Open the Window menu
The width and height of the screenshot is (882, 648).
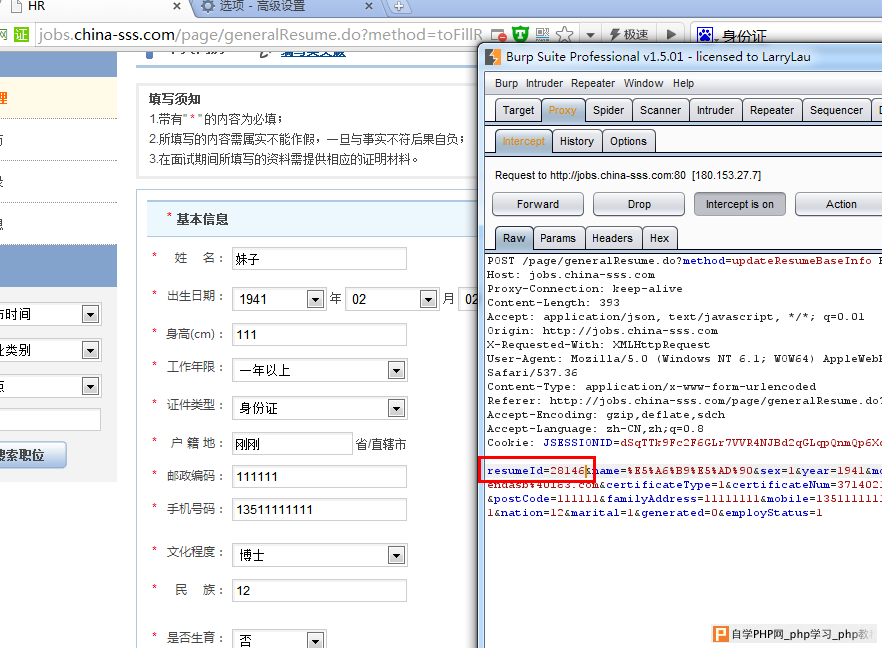tap(643, 83)
